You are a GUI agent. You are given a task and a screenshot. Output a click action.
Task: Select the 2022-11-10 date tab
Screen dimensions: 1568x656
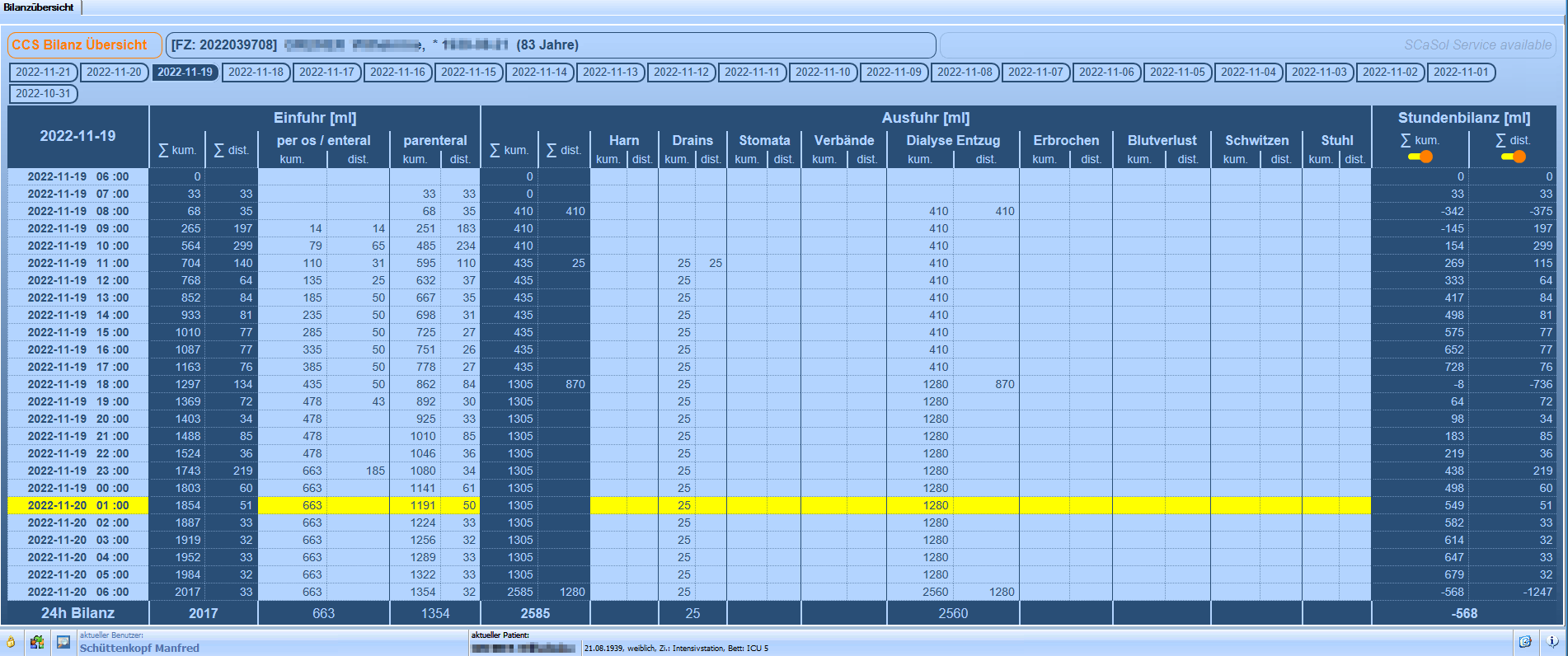pyautogui.click(x=823, y=73)
